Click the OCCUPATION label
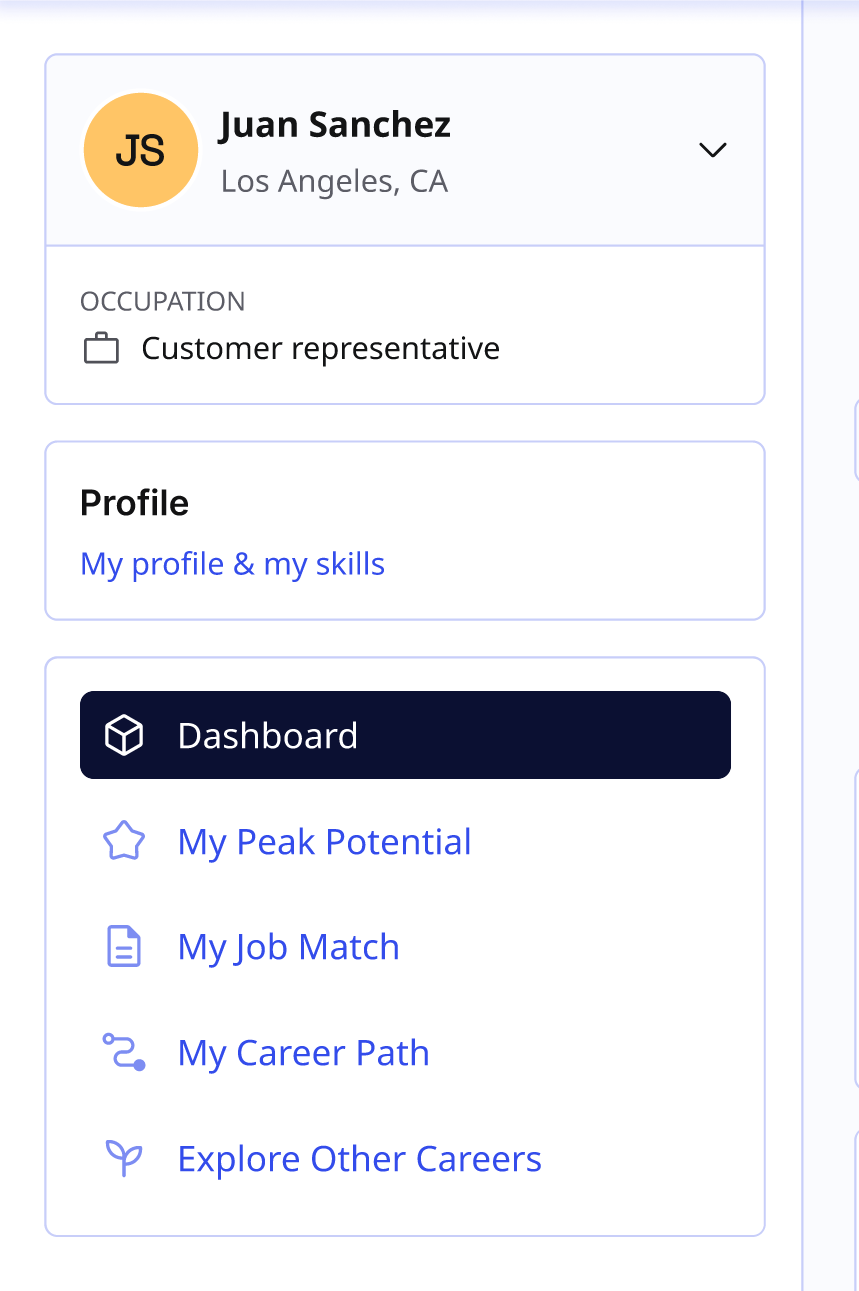Viewport: 859px width, 1291px height. 162,301
